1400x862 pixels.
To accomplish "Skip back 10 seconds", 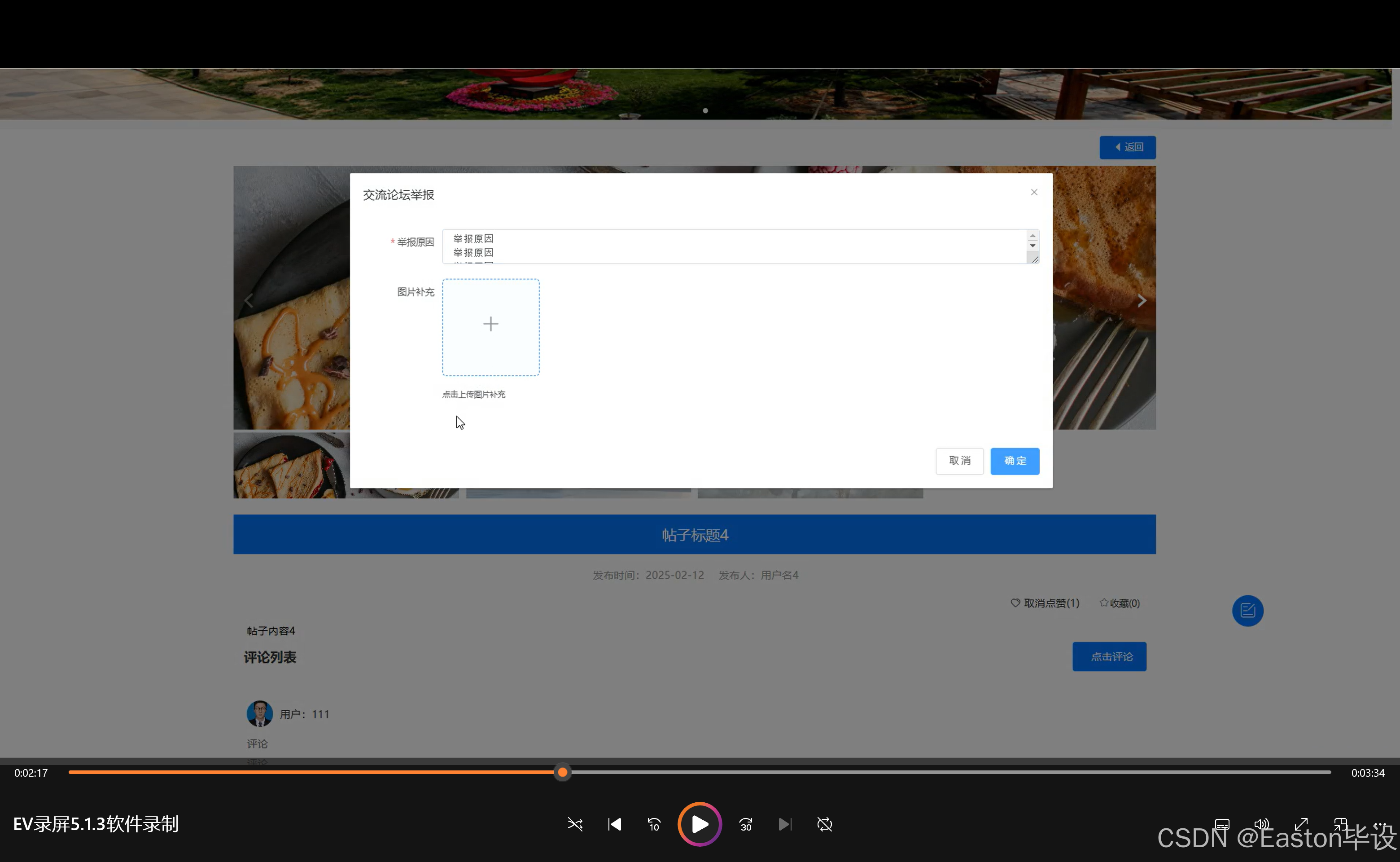I will [x=654, y=824].
